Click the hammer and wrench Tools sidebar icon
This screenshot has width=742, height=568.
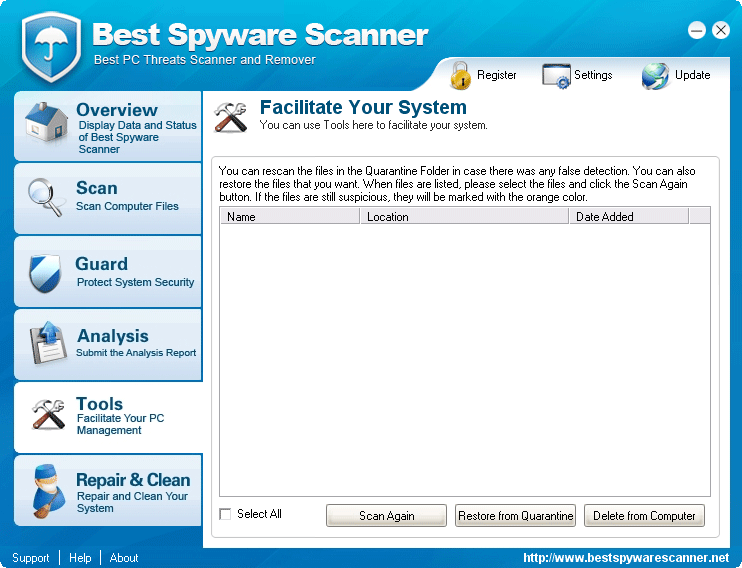coord(48,414)
